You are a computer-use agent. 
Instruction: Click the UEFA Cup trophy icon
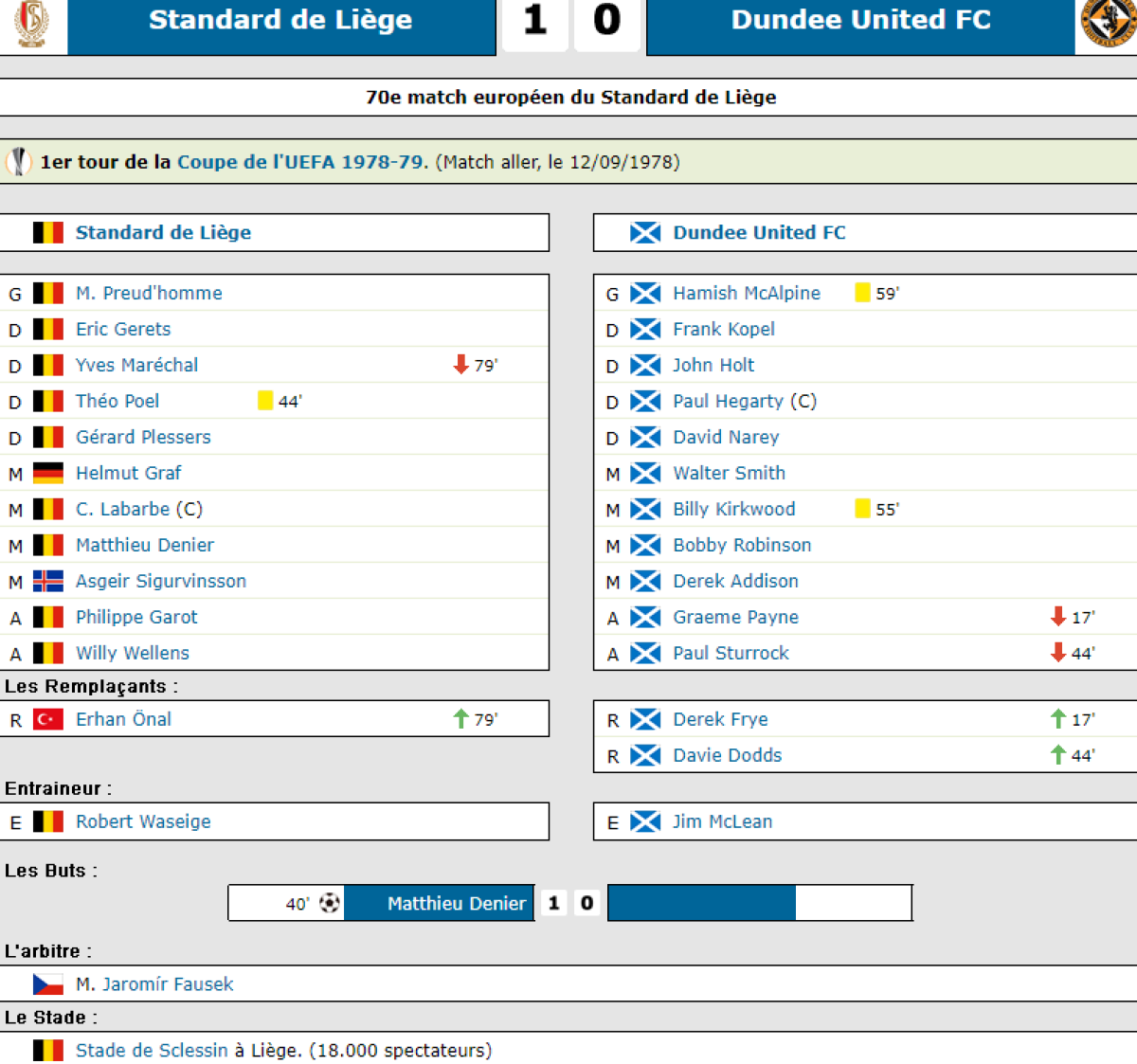pos(19,162)
